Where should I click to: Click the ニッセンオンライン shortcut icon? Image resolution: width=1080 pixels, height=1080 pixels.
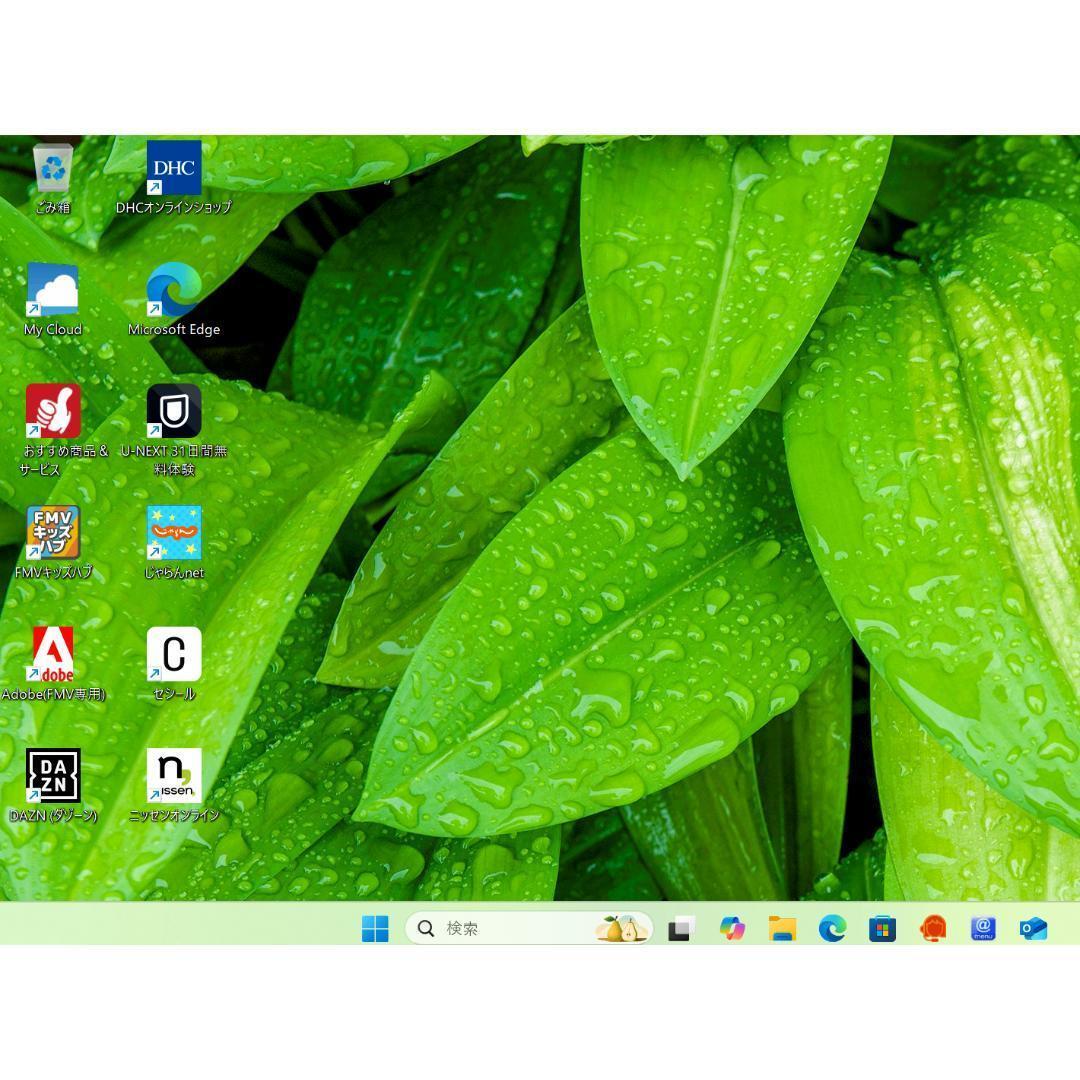pyautogui.click(x=174, y=776)
